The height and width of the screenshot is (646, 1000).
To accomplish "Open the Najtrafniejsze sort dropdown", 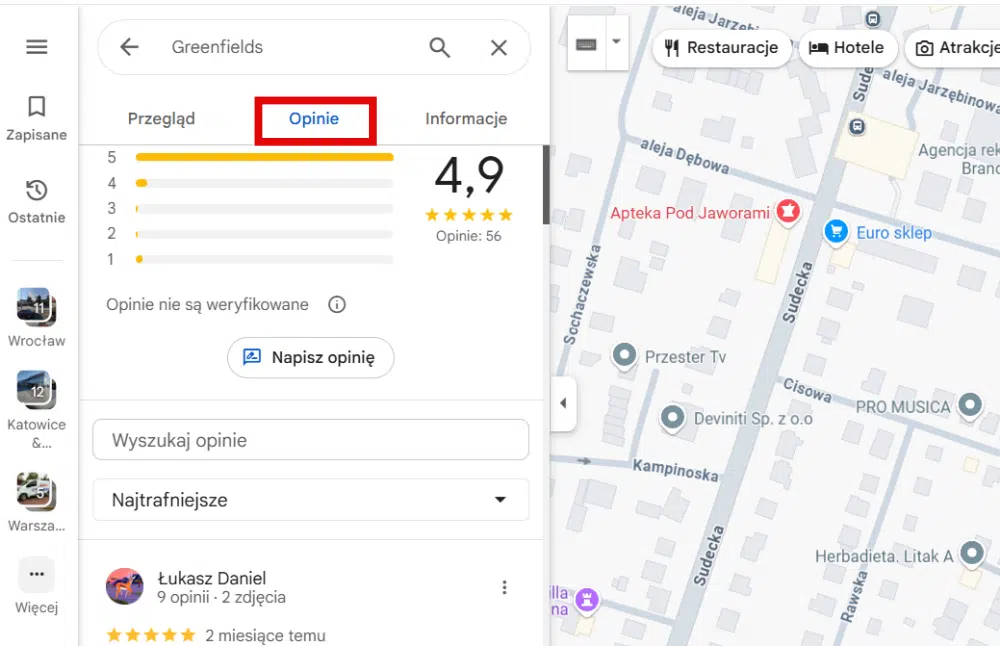I will coord(310,499).
